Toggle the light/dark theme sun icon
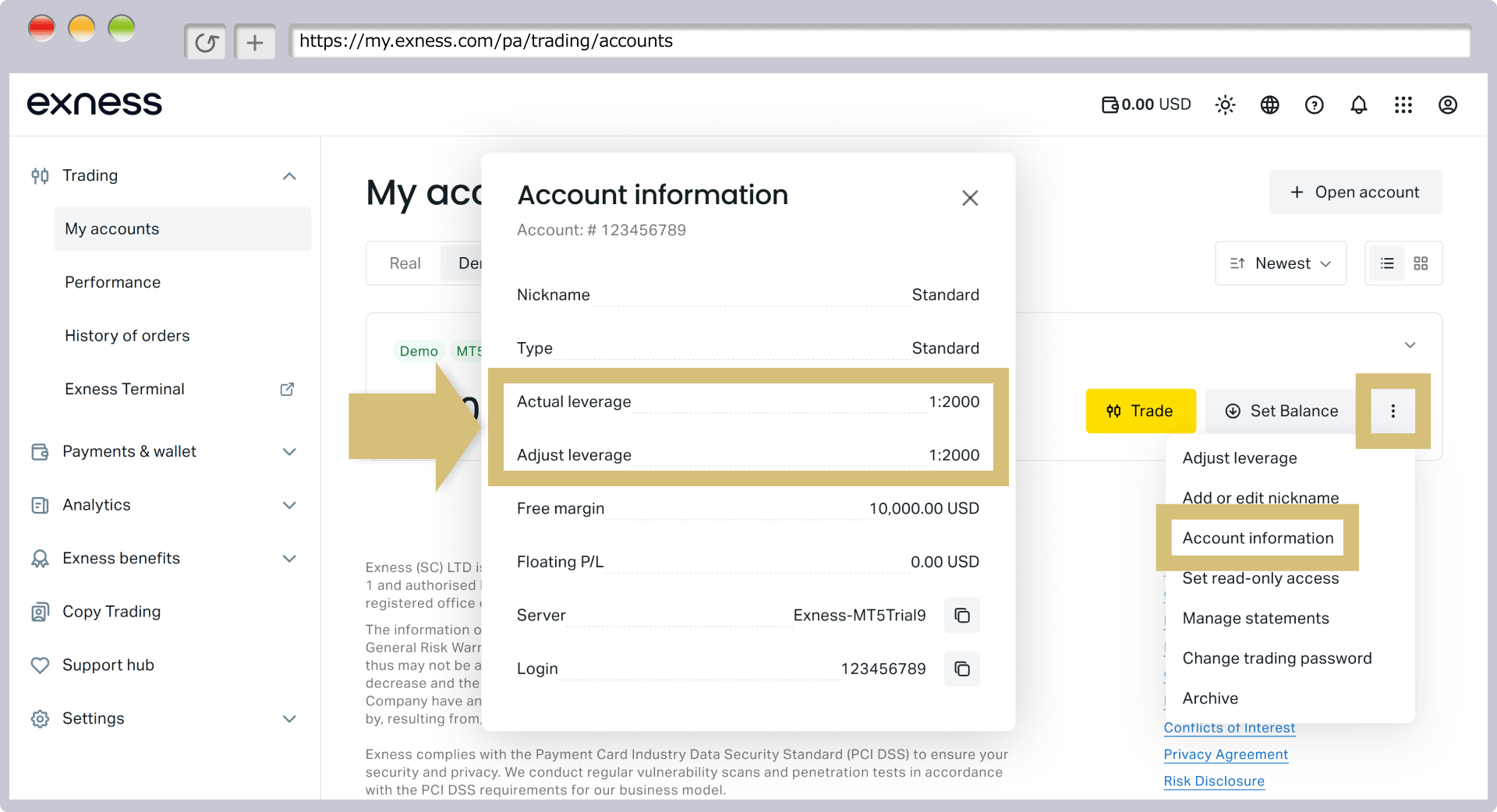 pyautogui.click(x=1225, y=104)
